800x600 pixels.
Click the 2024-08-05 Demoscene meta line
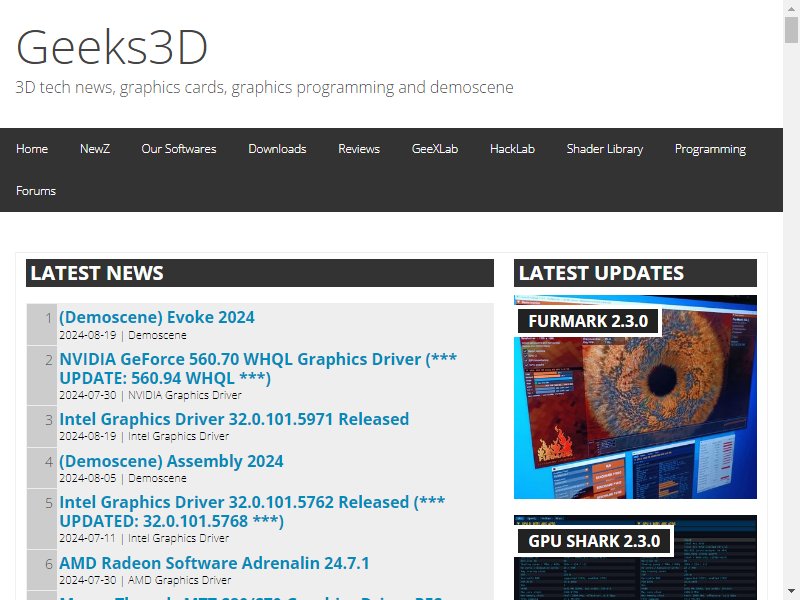123,478
